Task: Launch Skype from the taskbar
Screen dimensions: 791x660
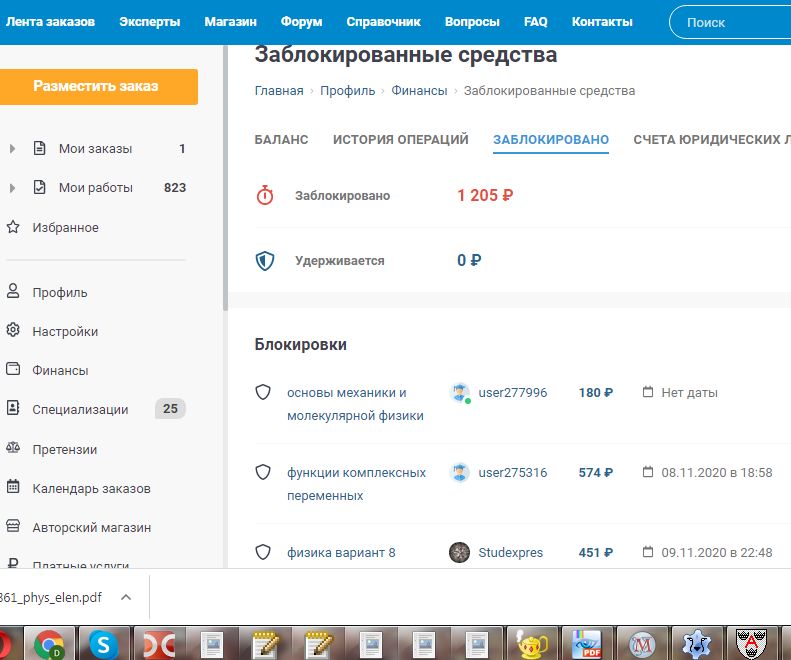Action: coord(101,642)
